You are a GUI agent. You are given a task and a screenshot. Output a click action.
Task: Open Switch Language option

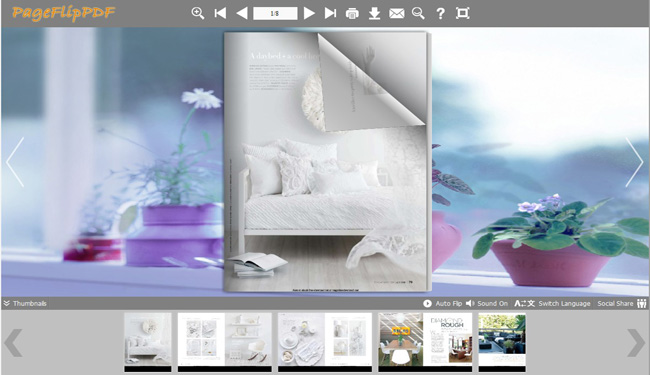point(552,303)
